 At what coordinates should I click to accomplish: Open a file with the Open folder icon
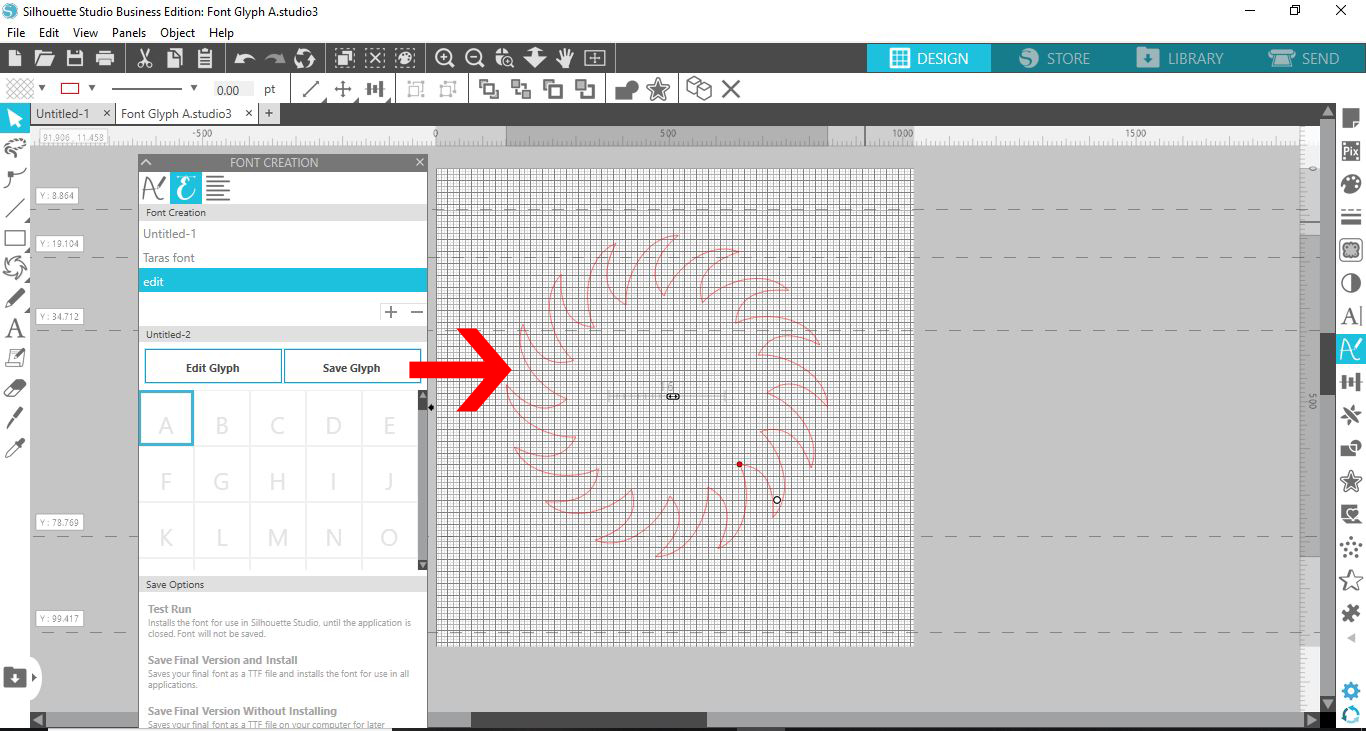click(x=44, y=58)
